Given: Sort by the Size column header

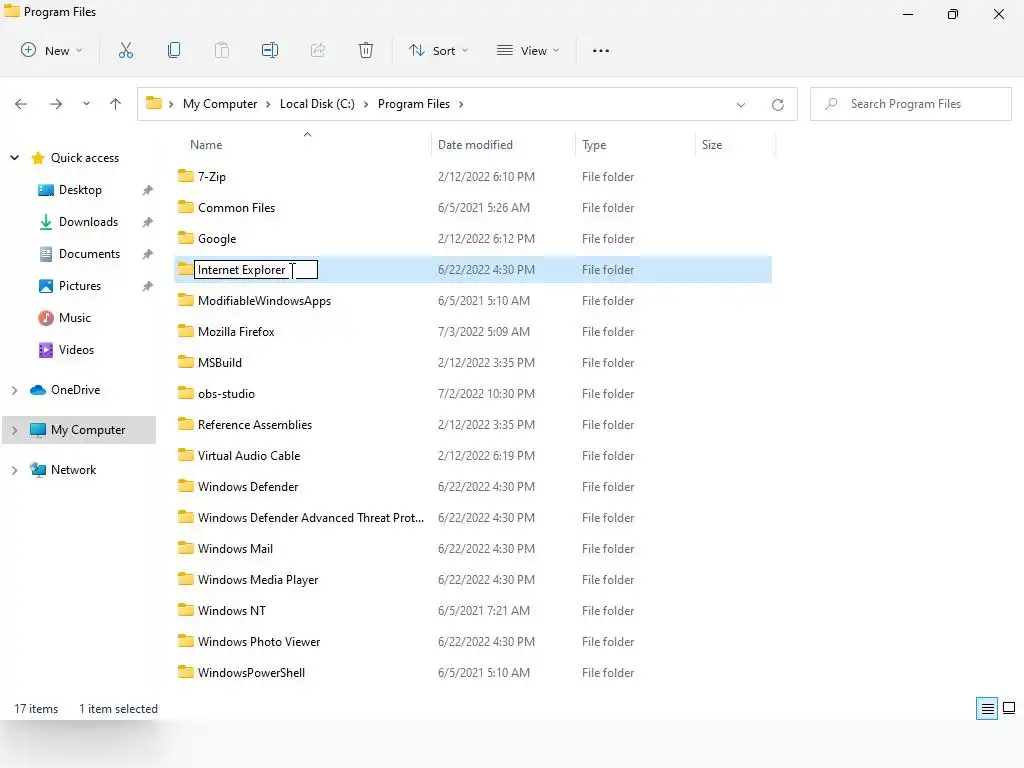Looking at the screenshot, I should pos(712,145).
